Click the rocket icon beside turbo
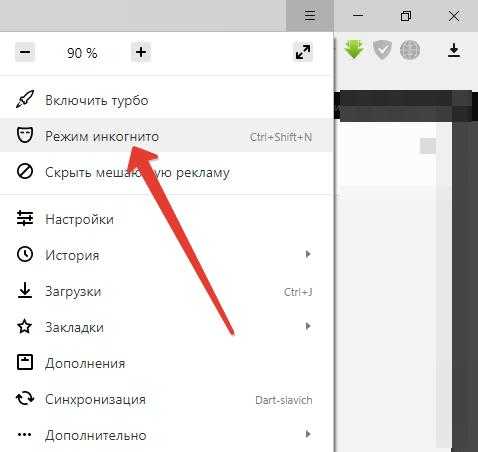This screenshot has height=452, width=478. 25,99
